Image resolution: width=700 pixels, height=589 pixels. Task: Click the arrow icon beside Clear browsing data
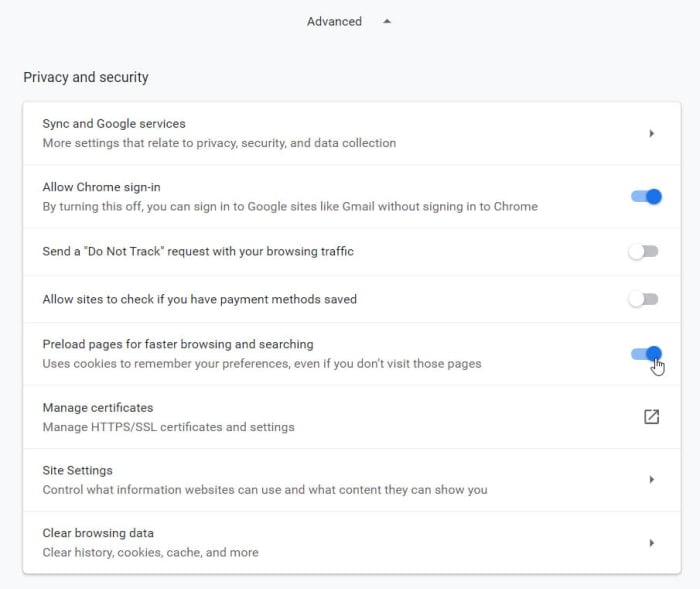(651, 543)
